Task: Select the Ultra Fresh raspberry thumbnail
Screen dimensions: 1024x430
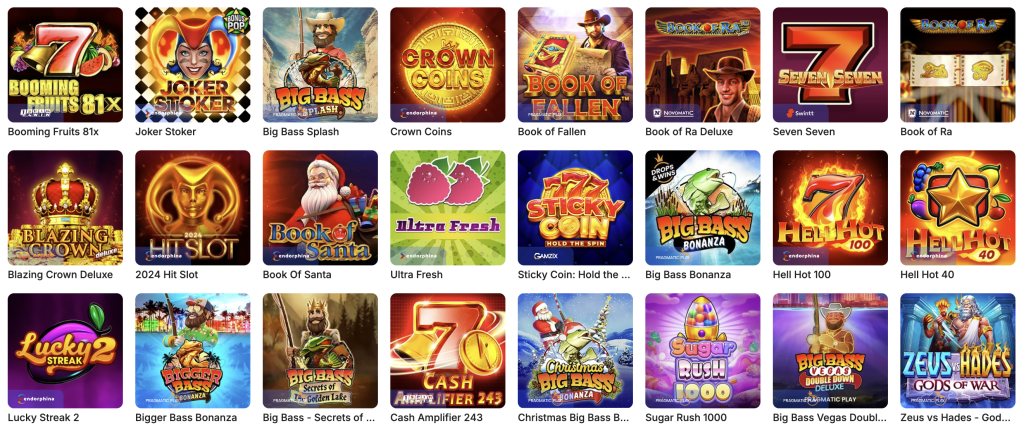Action: [x=448, y=208]
